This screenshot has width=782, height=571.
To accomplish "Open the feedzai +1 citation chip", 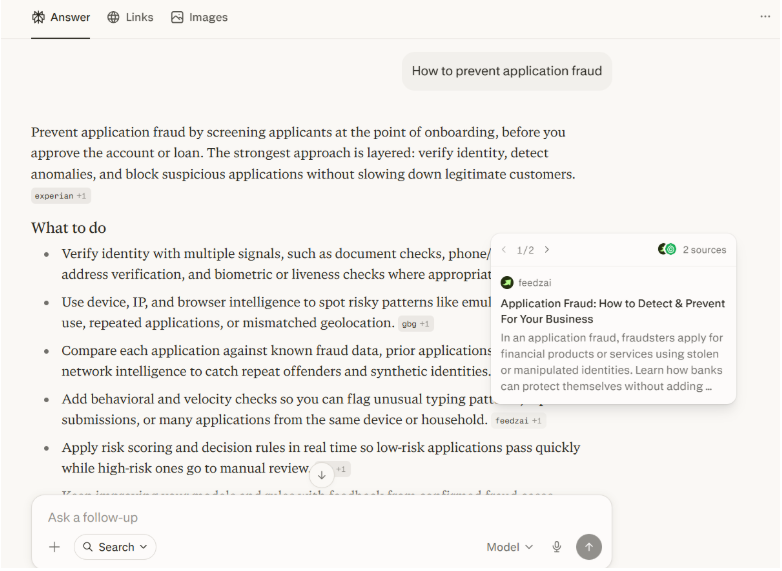I will [518, 421].
